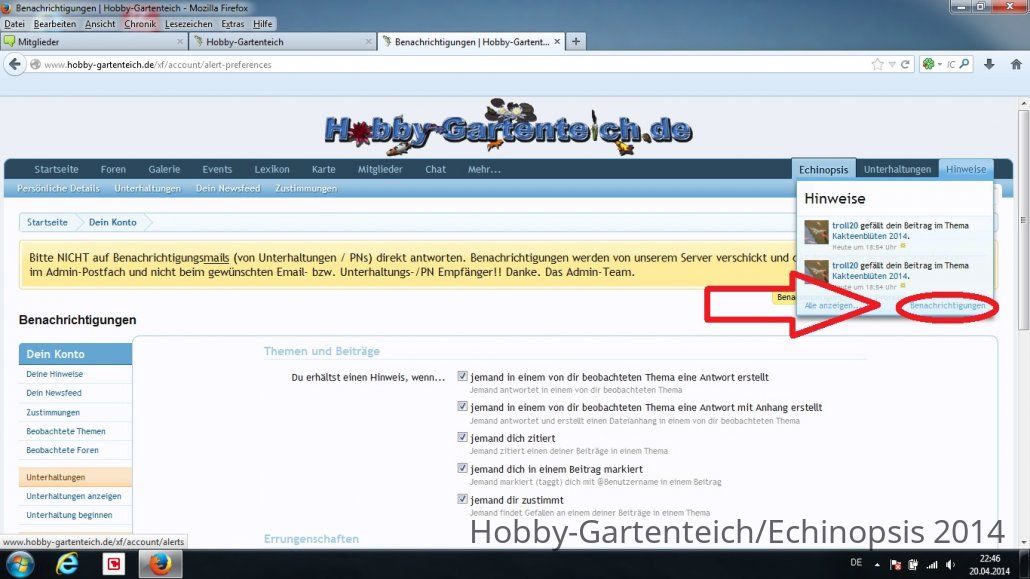Go to the browser home page icon

[1016, 64]
